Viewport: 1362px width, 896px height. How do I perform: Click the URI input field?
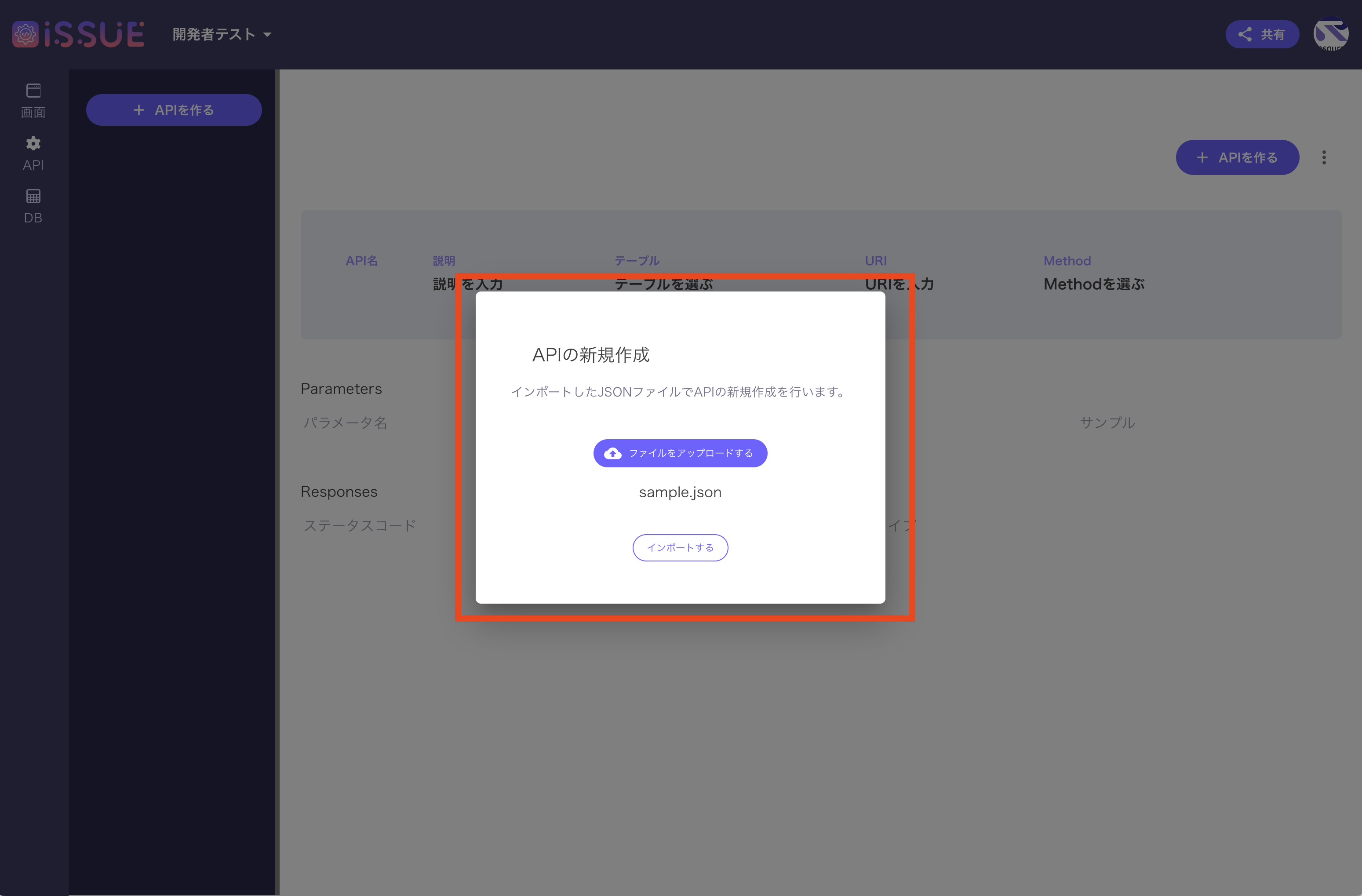[899, 284]
